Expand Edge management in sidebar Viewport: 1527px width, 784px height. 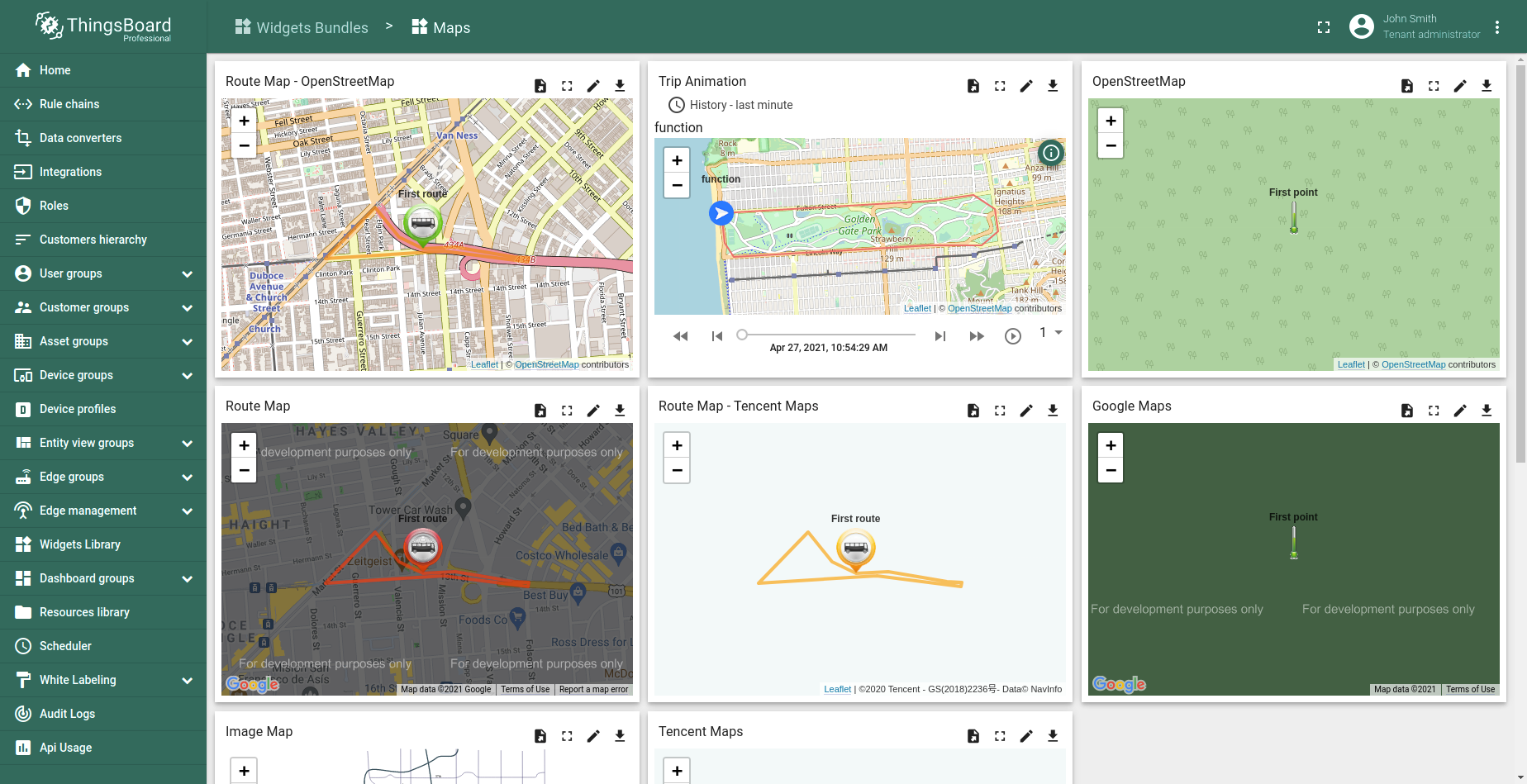pos(188,511)
